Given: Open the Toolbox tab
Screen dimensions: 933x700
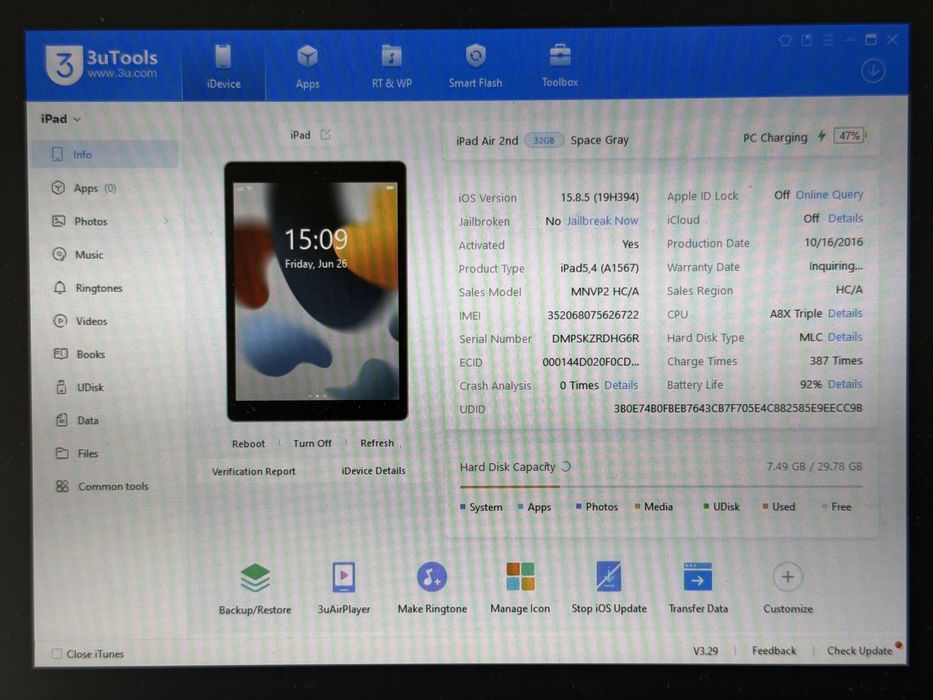Looking at the screenshot, I should tap(559, 65).
